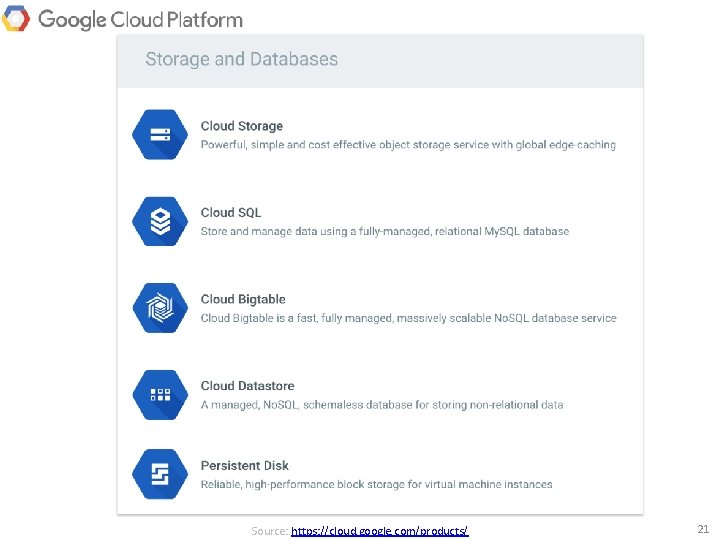Viewport: 720px width, 540px height.
Task: Click the Persistent Disk icon
Action: (x=160, y=474)
